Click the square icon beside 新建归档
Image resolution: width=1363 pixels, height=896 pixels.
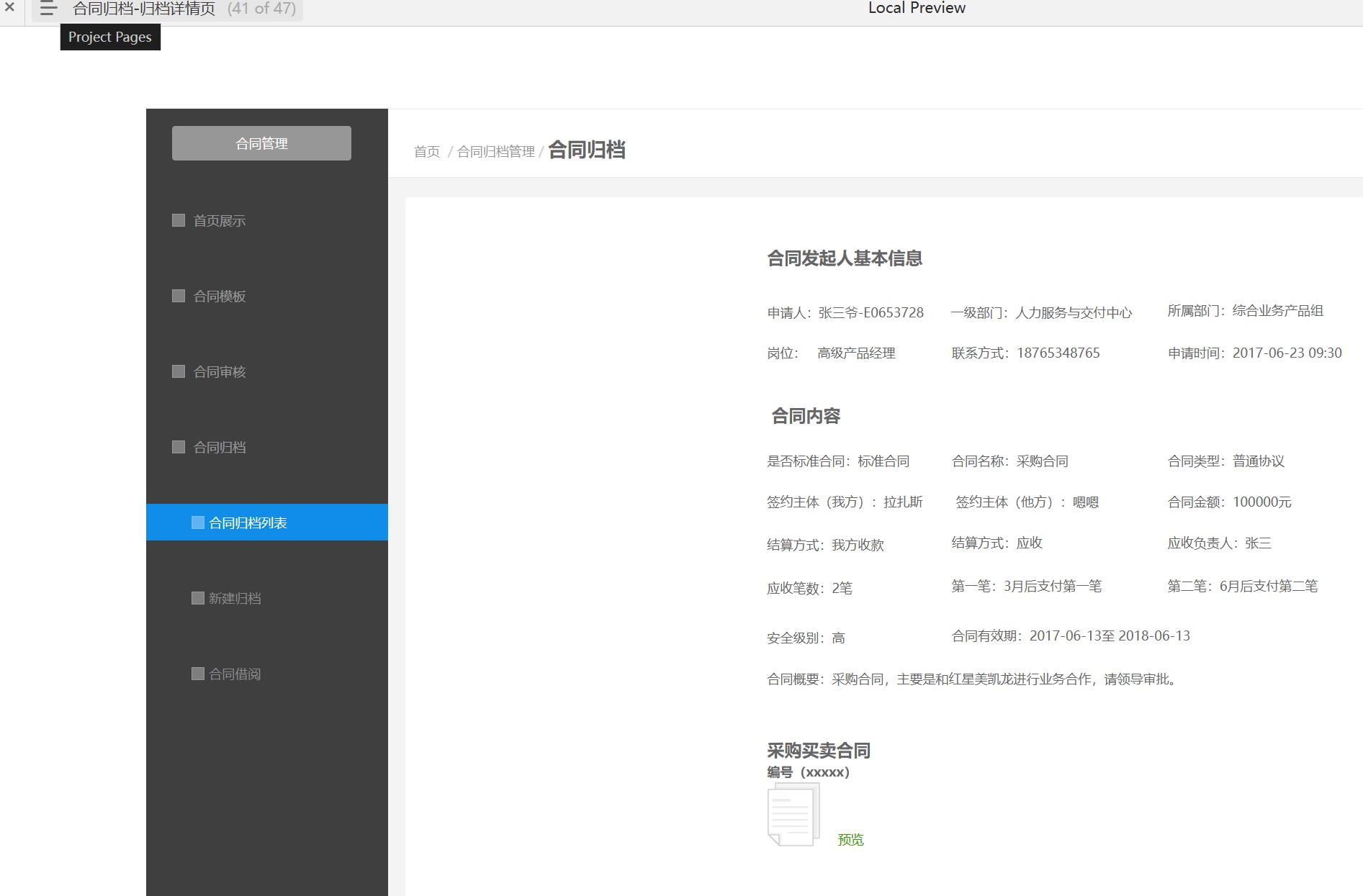pos(198,598)
